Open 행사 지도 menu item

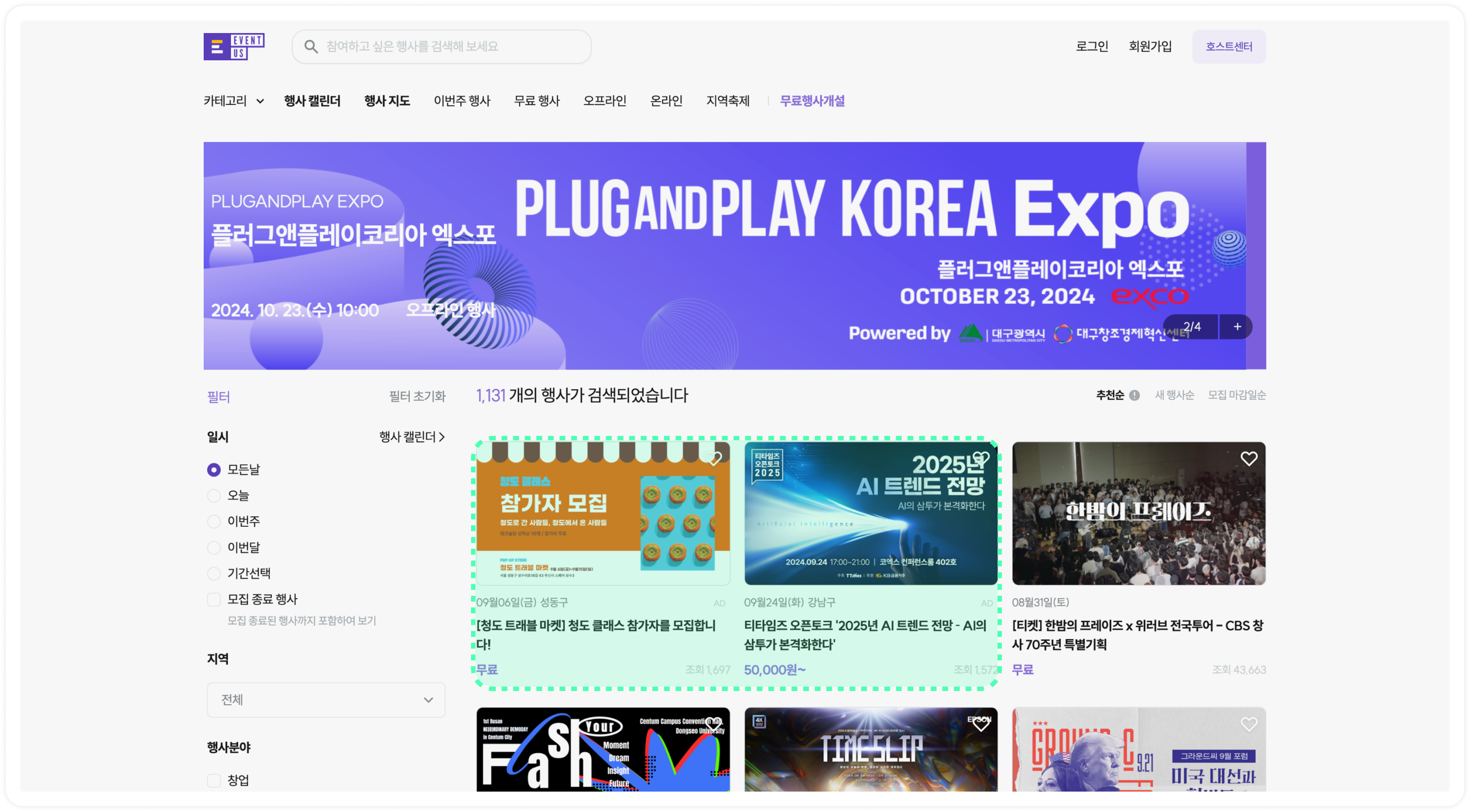pyautogui.click(x=387, y=101)
